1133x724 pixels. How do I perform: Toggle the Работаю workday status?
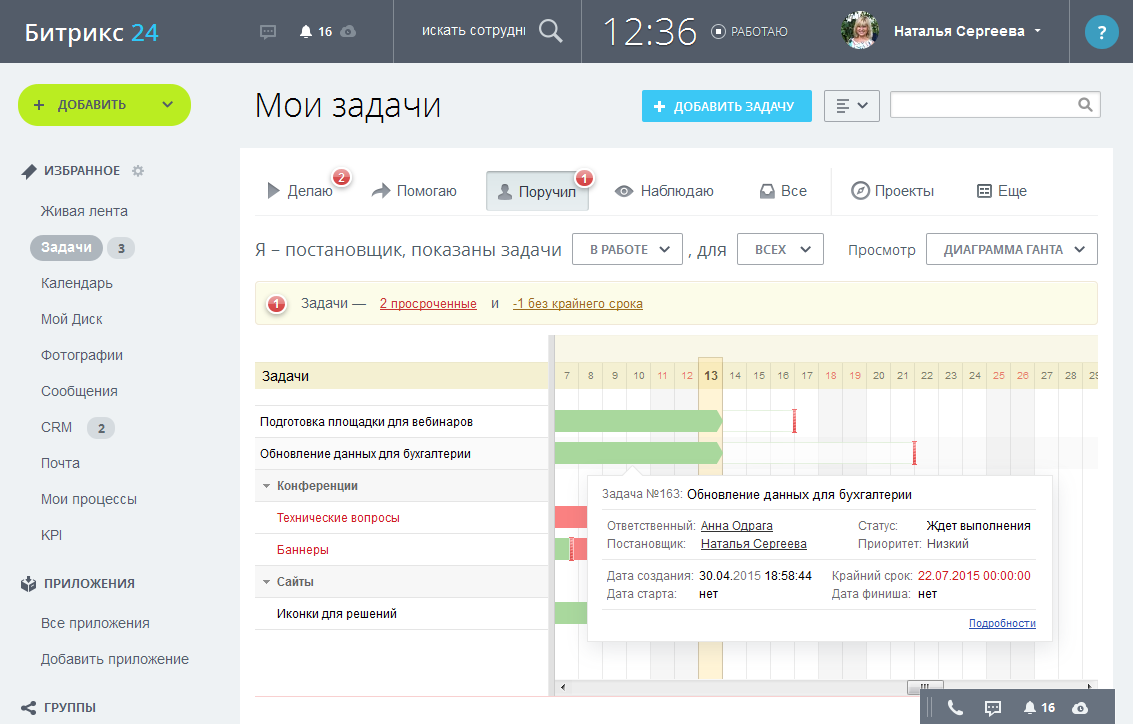click(x=750, y=31)
